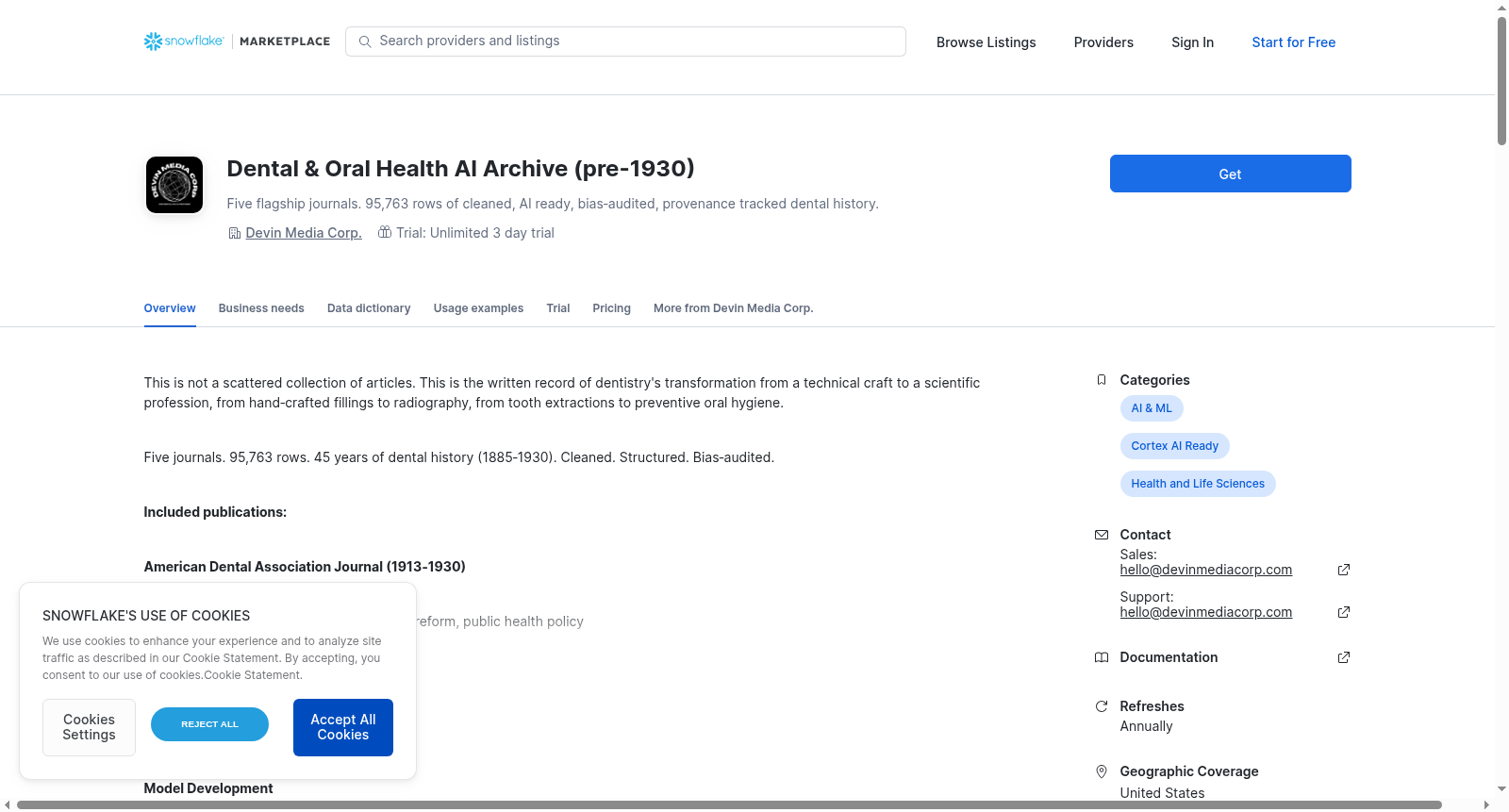Click the Contact envelope icon
The image size is (1509, 812).
[1101, 535]
